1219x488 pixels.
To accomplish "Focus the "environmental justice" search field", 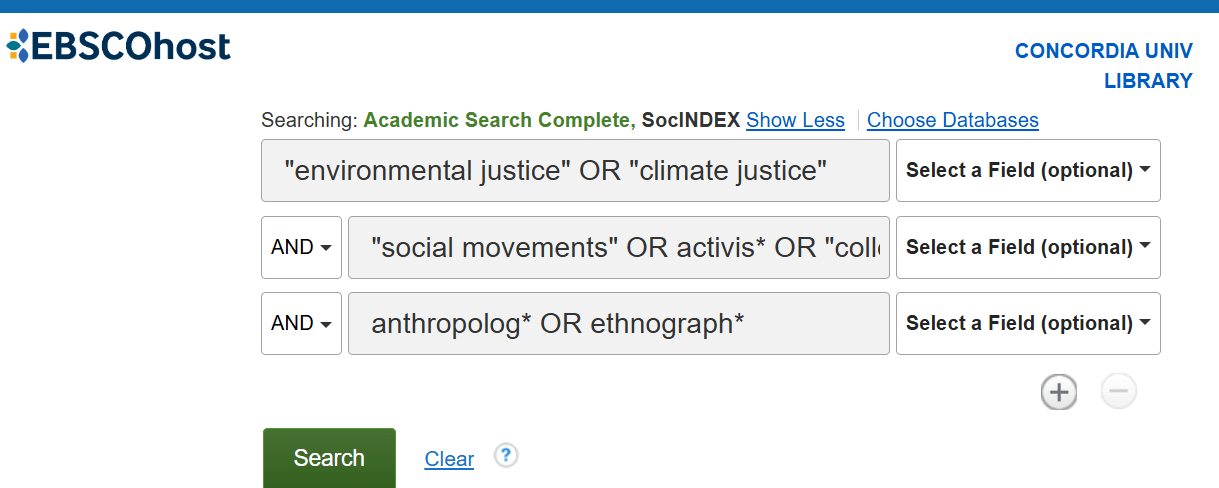I will (575, 170).
